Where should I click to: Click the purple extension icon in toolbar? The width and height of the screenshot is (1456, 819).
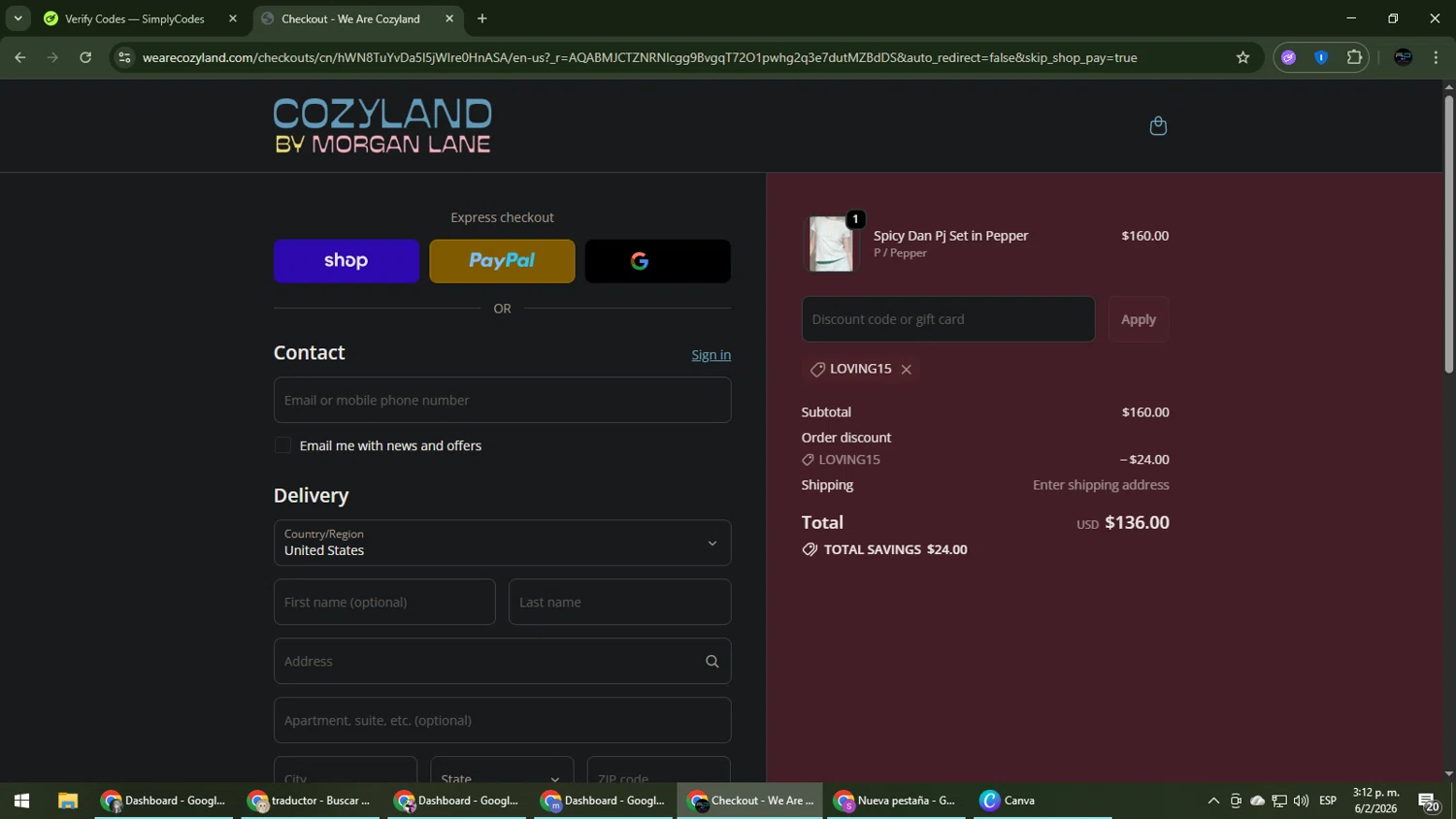point(1288,57)
